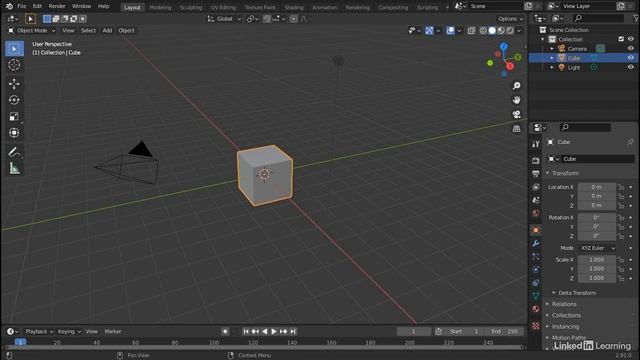Switch to the Shading workspace tab
The image size is (640, 360).
(x=294, y=7)
